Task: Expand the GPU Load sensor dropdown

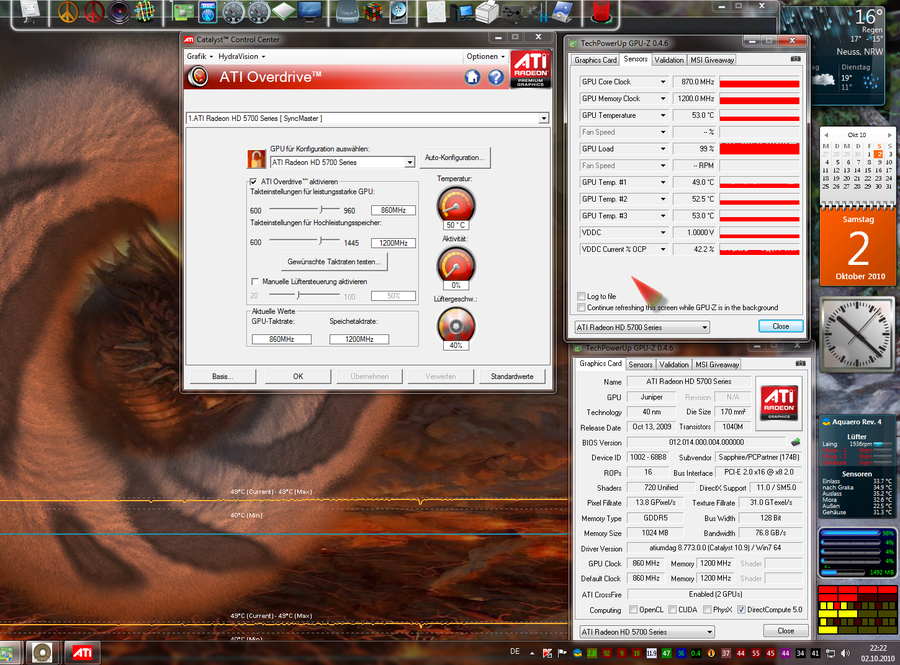Action: point(663,149)
